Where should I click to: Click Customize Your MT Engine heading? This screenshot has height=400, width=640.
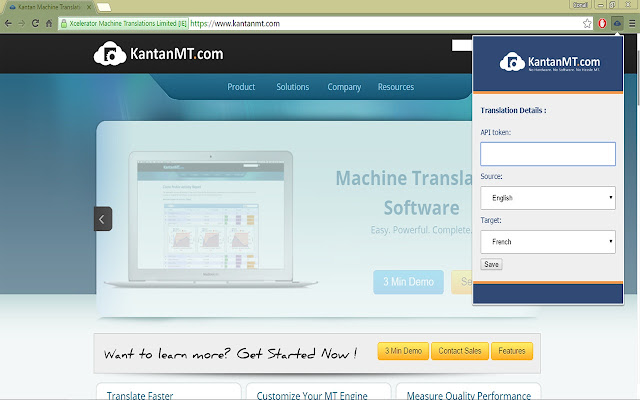(x=312, y=395)
